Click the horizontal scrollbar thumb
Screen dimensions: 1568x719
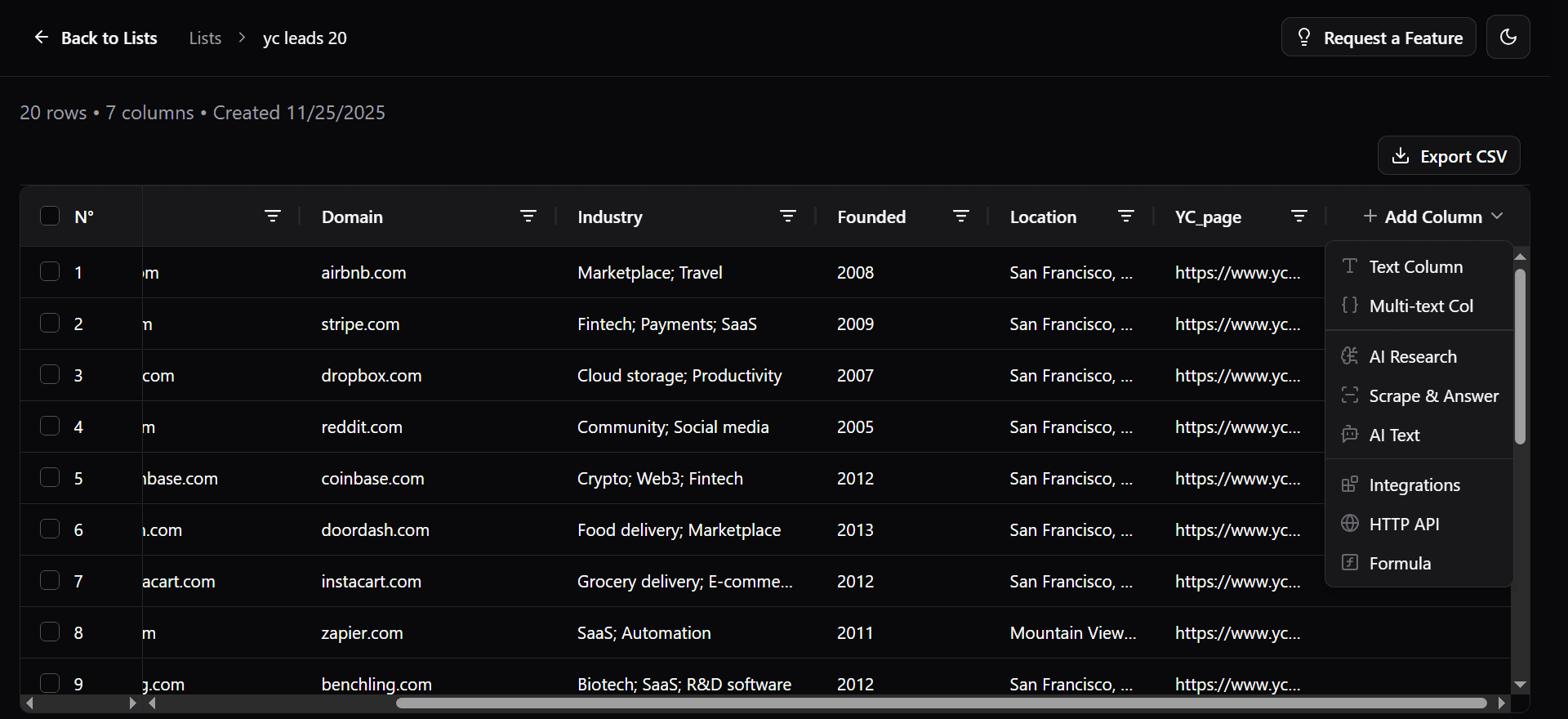[939, 703]
